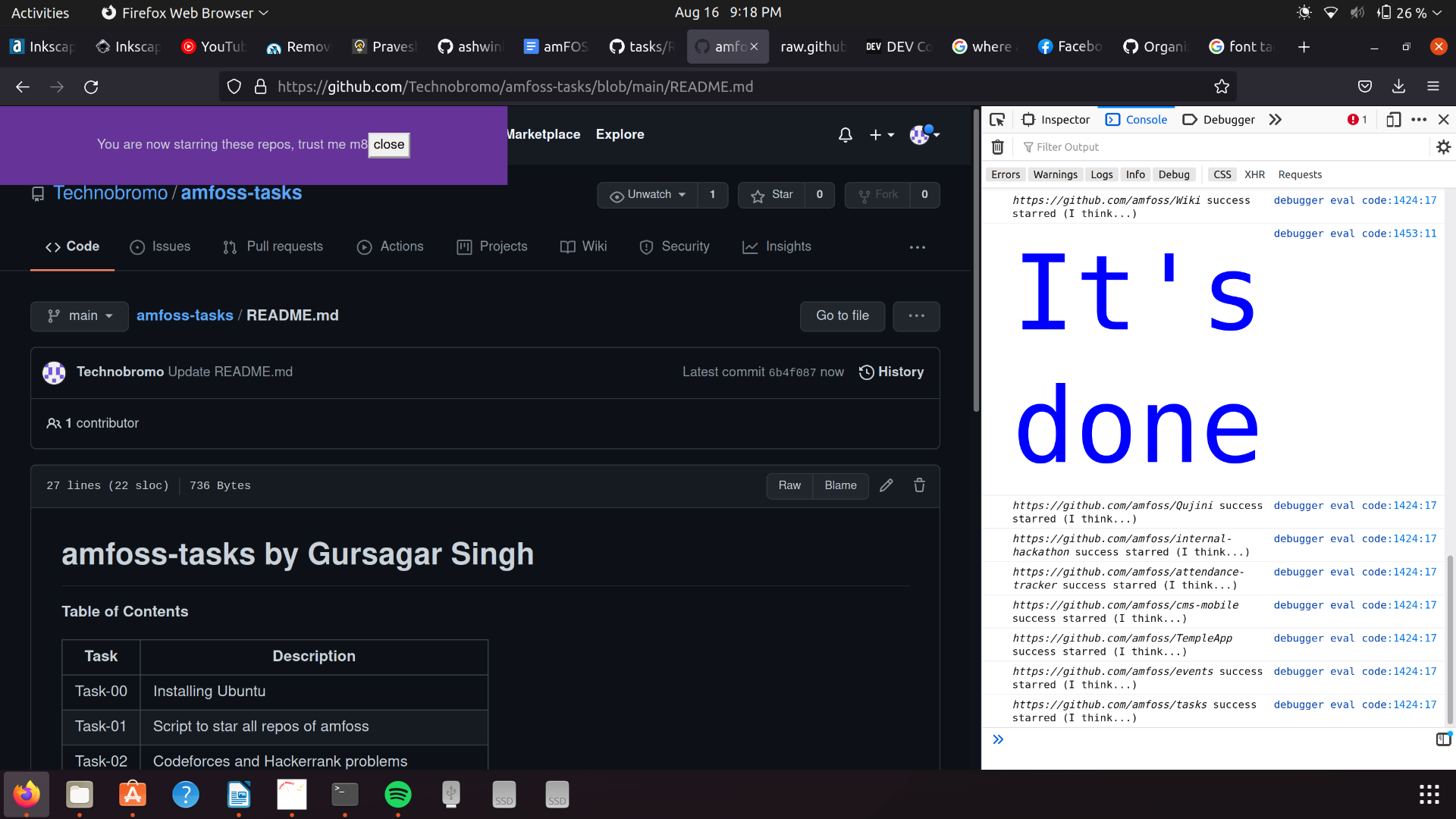
Task: Click the trash icon to clear console output
Action: 998,147
